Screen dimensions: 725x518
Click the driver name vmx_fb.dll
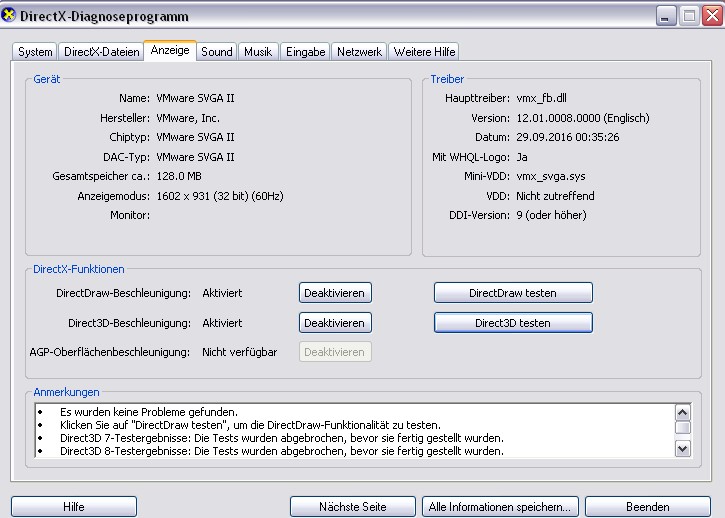pyautogui.click(x=541, y=98)
